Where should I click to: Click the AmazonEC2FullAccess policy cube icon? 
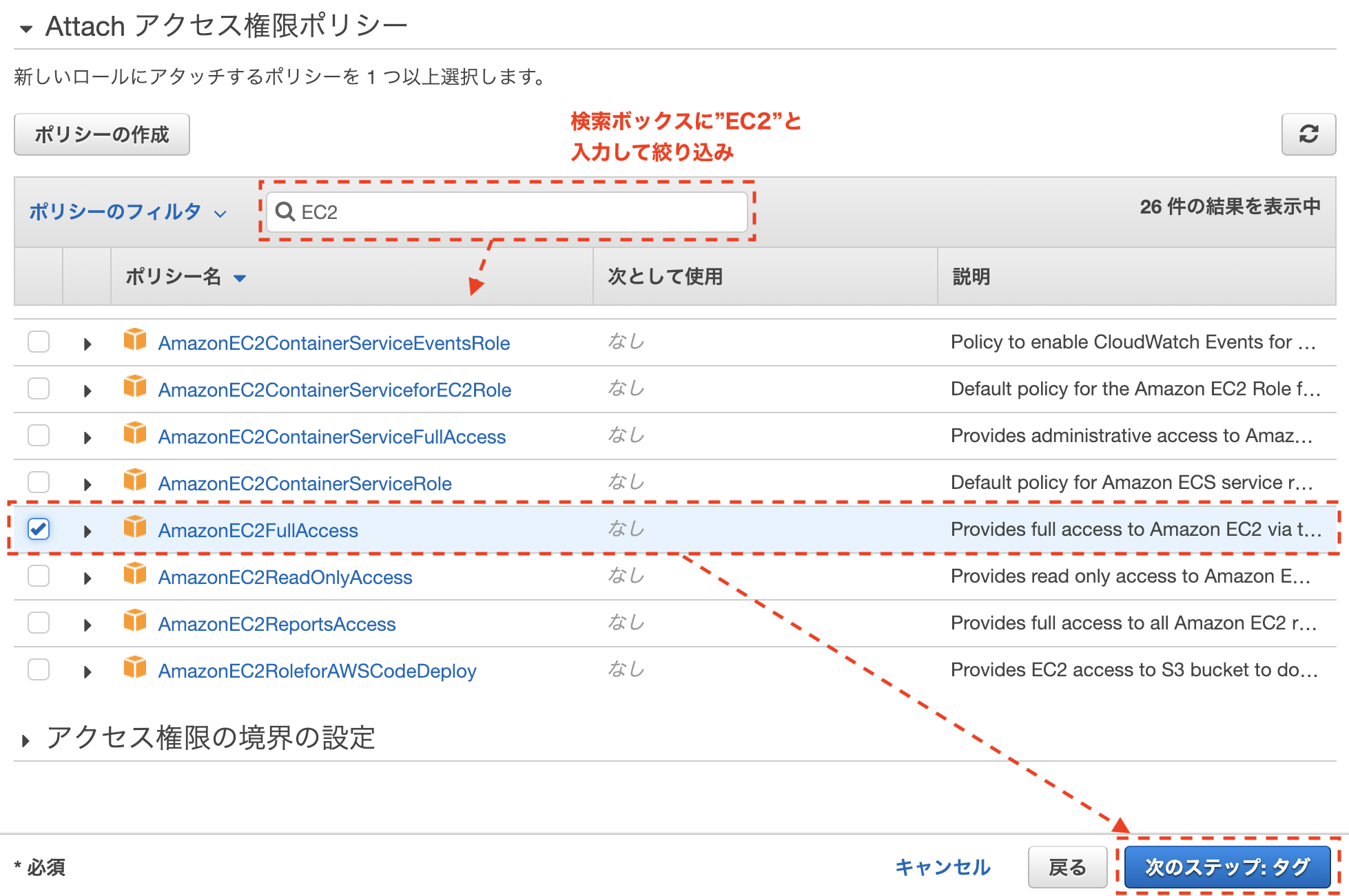pyautogui.click(x=135, y=528)
